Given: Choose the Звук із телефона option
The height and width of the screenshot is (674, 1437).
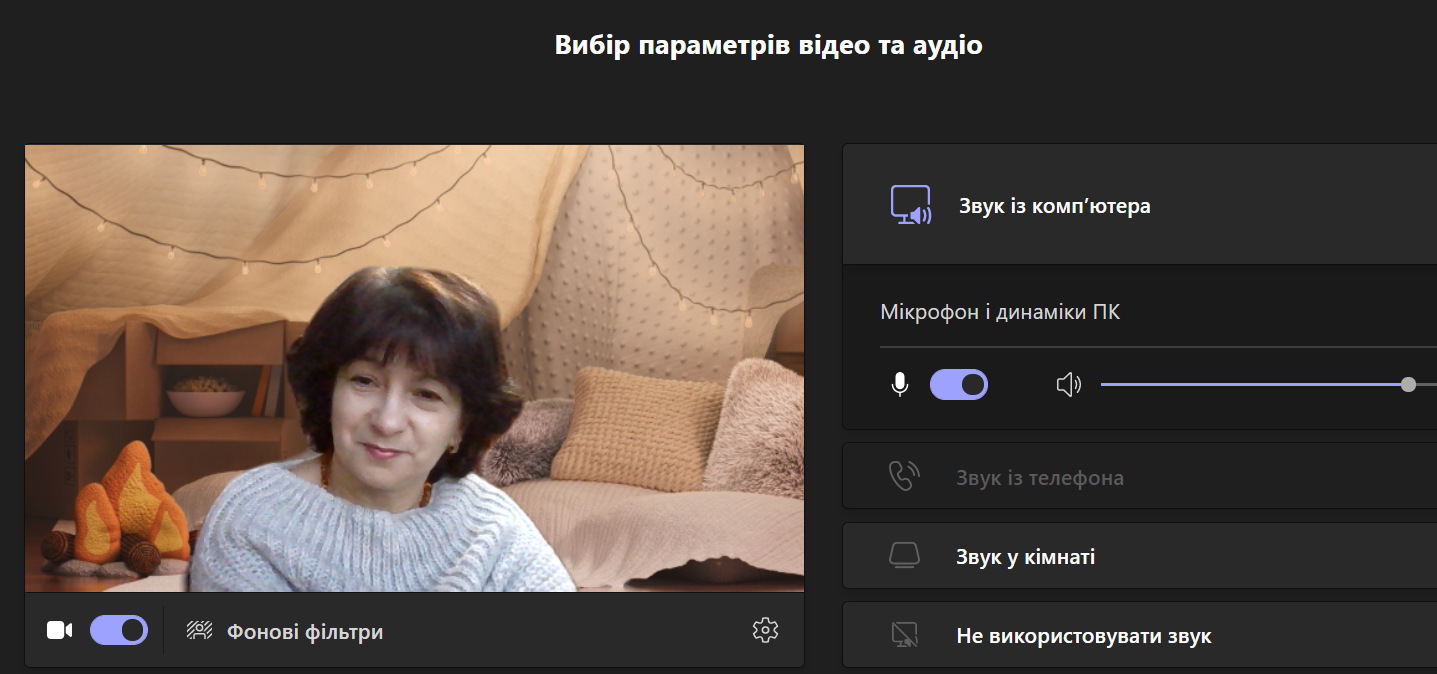Looking at the screenshot, I should pyautogui.click(x=1039, y=478).
